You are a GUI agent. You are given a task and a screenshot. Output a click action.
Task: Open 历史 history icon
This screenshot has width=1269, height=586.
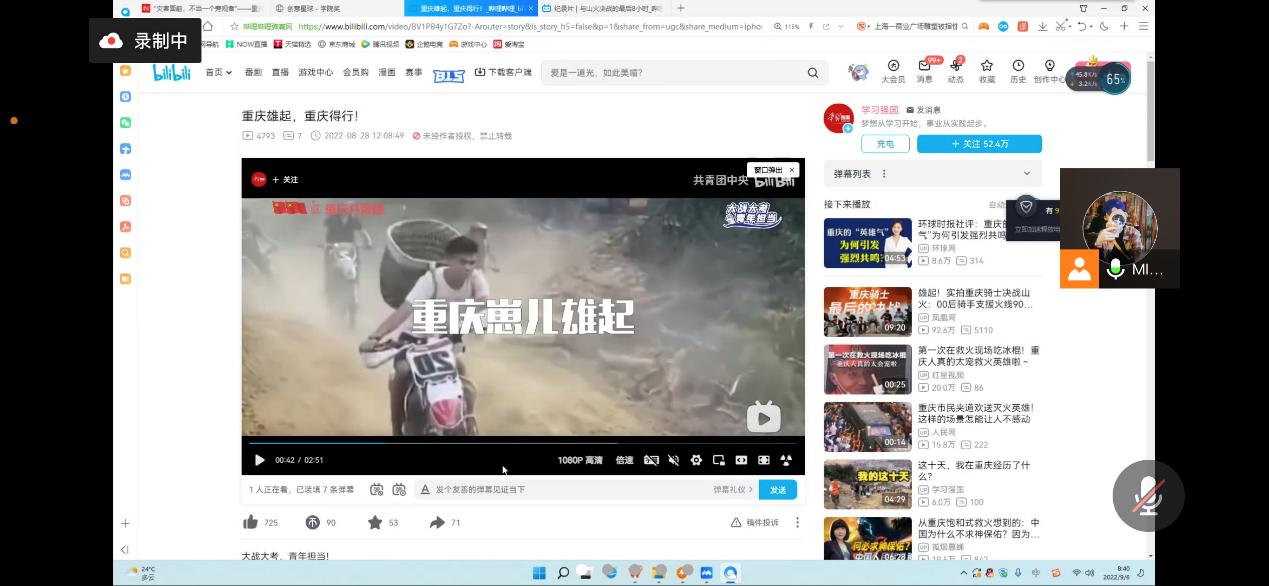1018,71
